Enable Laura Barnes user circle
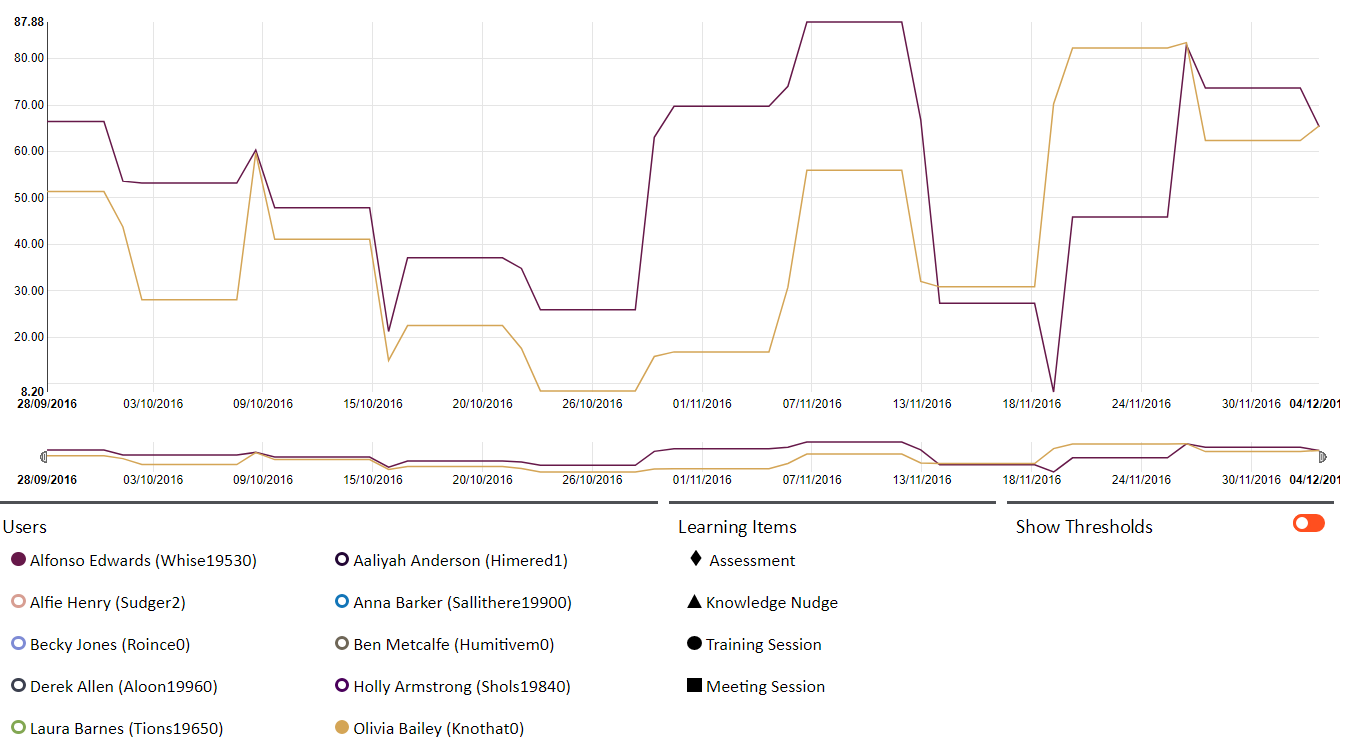This screenshot has width=1357, height=750. pyautogui.click(x=17, y=729)
